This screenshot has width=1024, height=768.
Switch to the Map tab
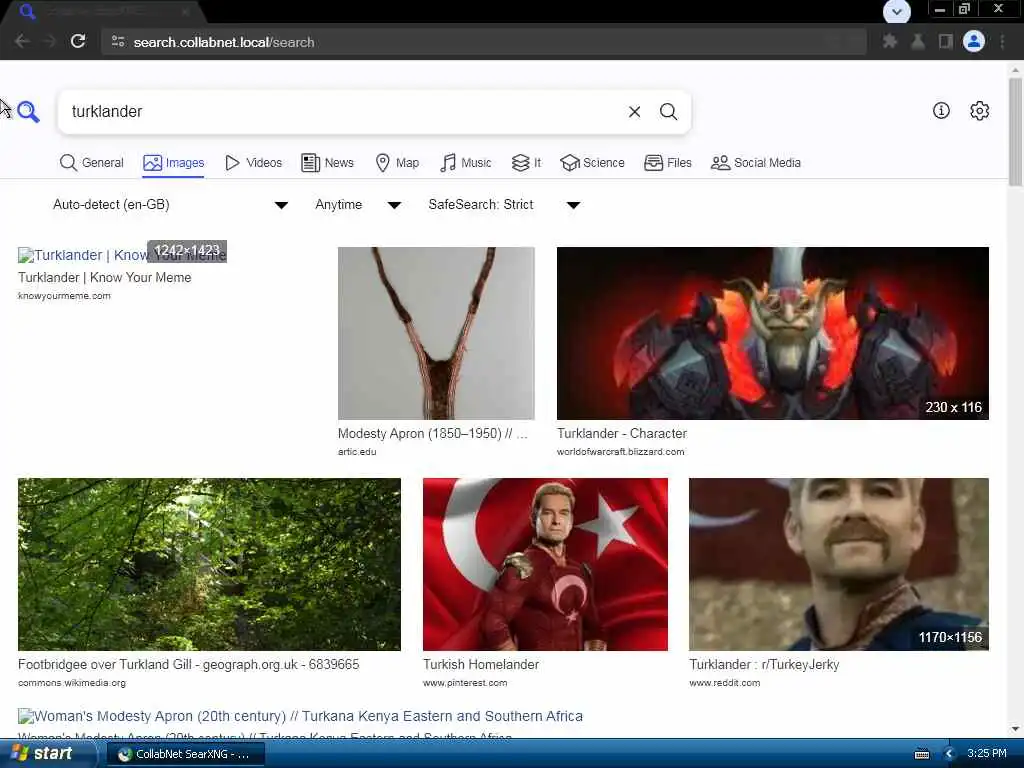point(397,163)
